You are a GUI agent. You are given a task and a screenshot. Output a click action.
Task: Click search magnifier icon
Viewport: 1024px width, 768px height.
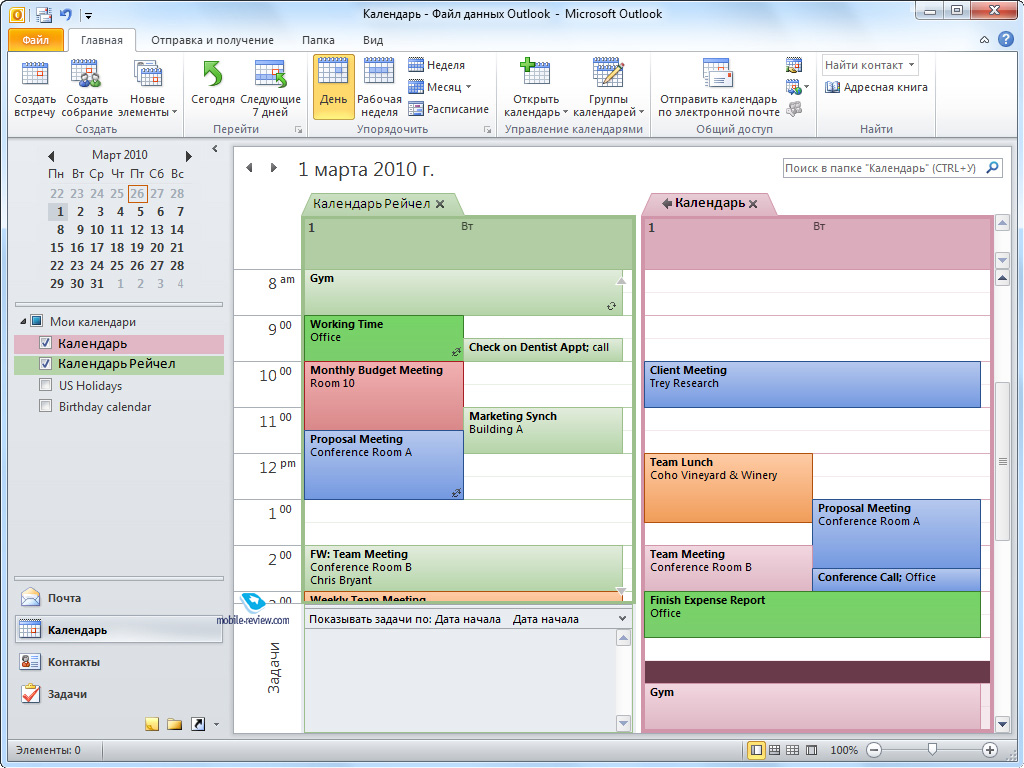pyautogui.click(x=993, y=167)
